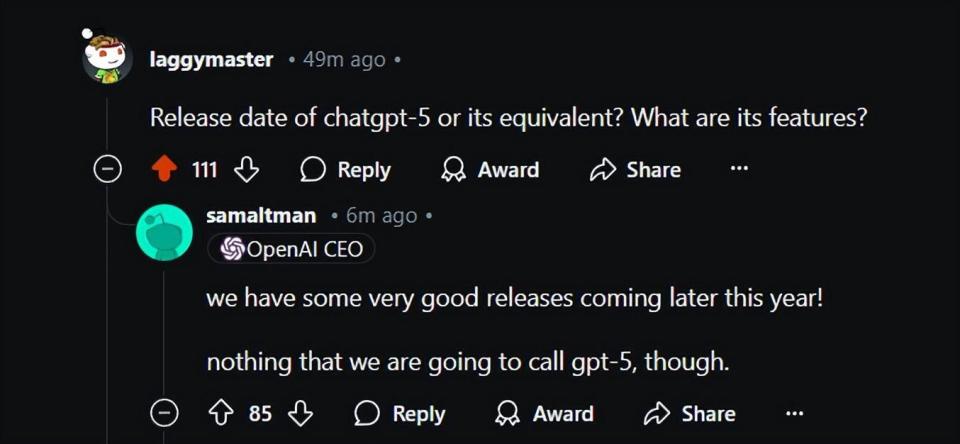Upvote samaltman's reply
Viewport: 960px width, 444px height.
(x=221, y=413)
